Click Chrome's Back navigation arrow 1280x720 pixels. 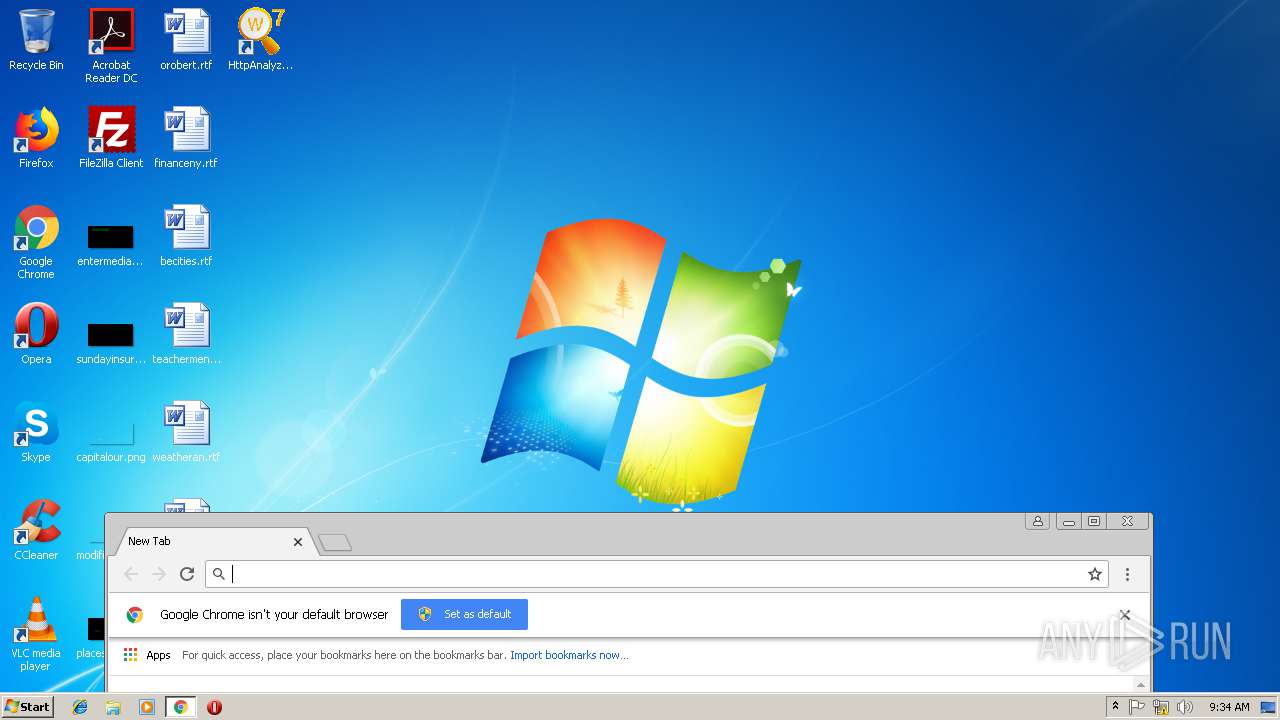[131, 574]
